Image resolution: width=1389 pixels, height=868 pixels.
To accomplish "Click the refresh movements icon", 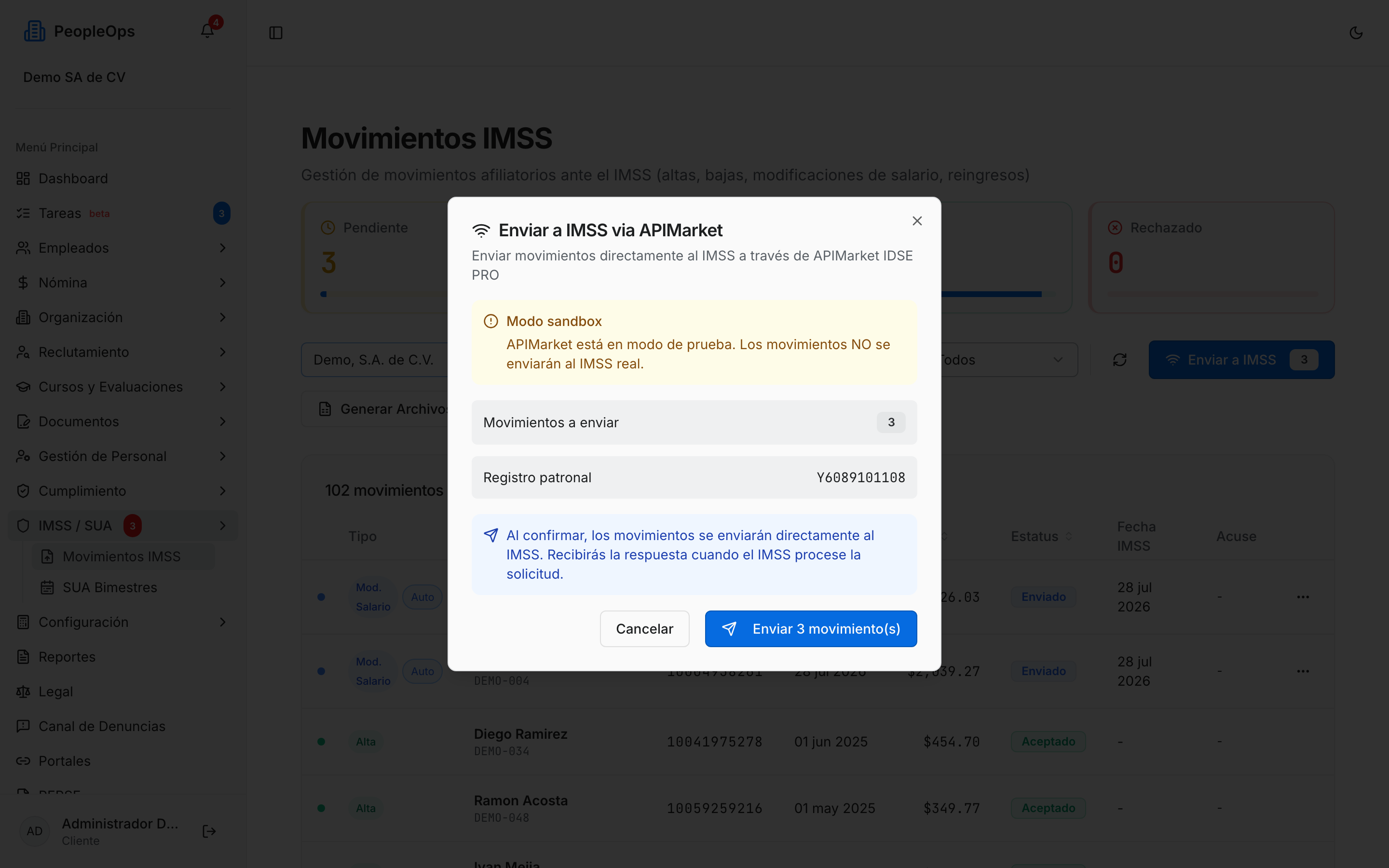I will pyautogui.click(x=1120, y=360).
